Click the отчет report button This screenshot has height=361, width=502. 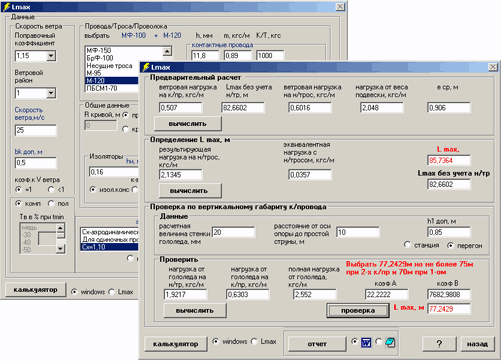point(317,344)
